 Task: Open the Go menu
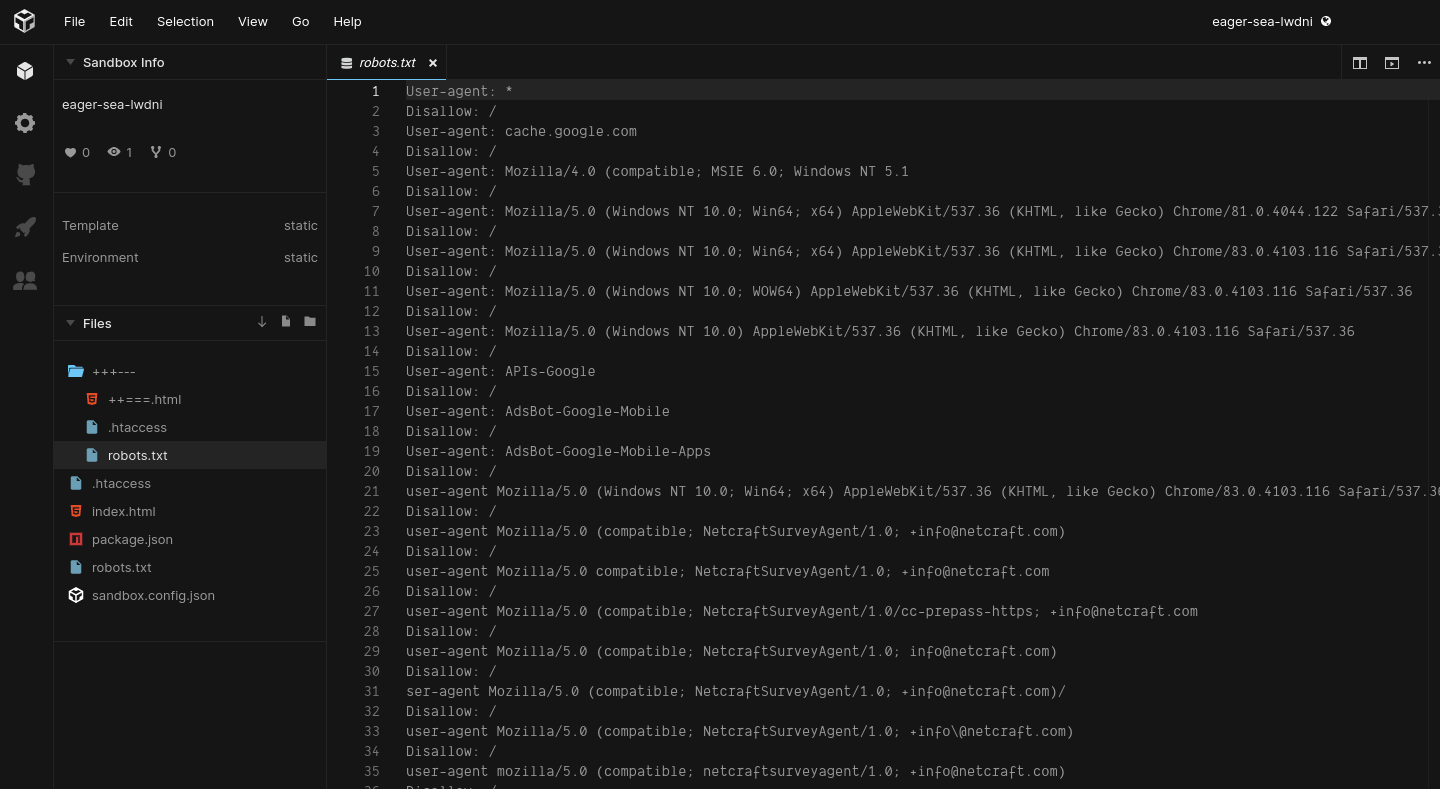pos(300,21)
